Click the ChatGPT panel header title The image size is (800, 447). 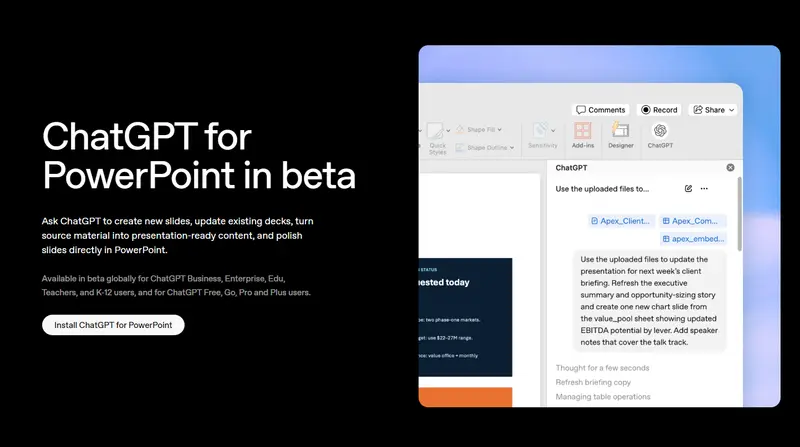point(571,167)
